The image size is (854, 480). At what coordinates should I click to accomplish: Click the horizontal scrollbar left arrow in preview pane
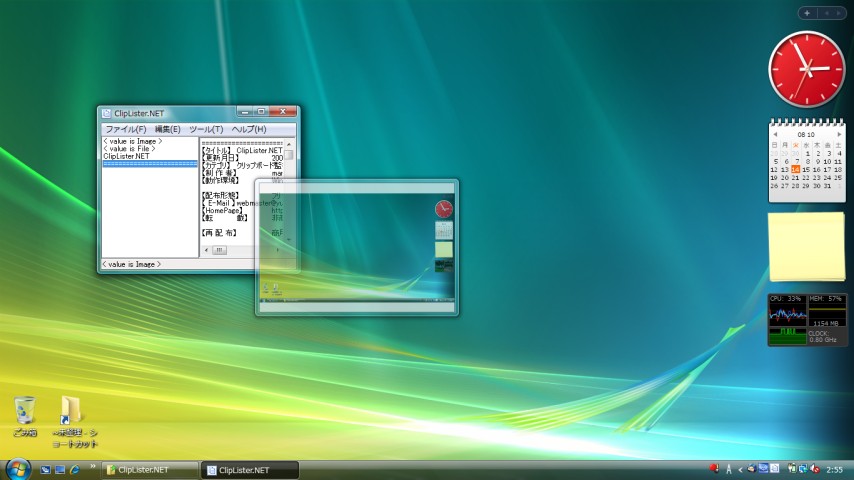tap(206, 250)
